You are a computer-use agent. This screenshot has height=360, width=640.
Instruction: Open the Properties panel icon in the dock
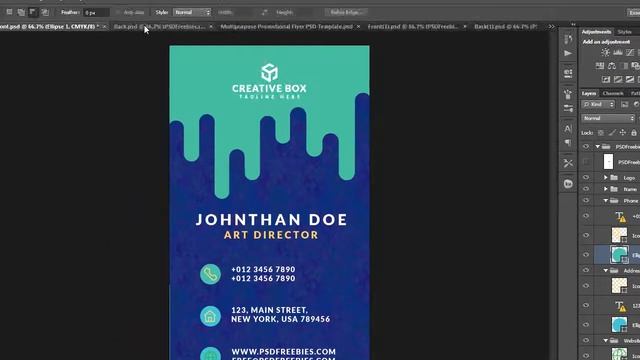(x=568, y=73)
